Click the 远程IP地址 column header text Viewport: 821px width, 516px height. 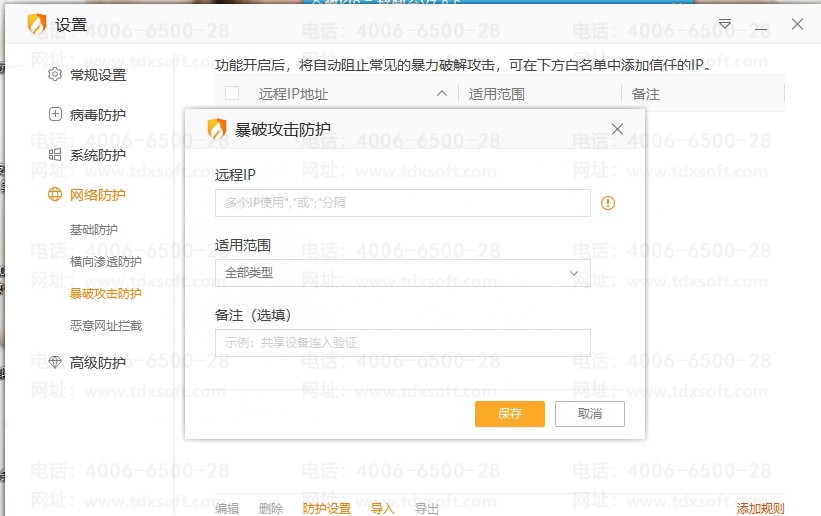click(293, 94)
